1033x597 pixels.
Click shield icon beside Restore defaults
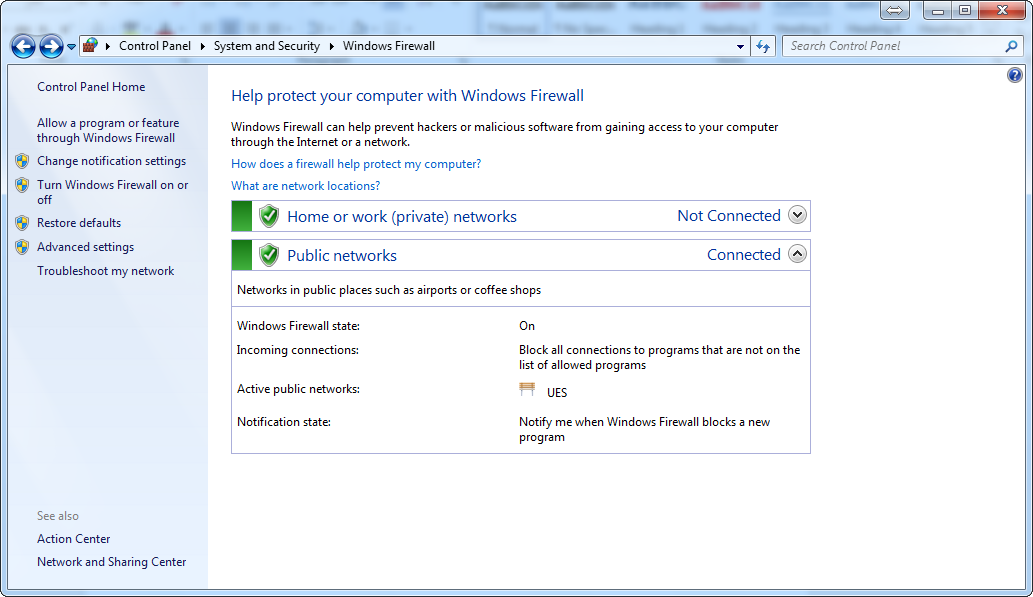point(22,223)
